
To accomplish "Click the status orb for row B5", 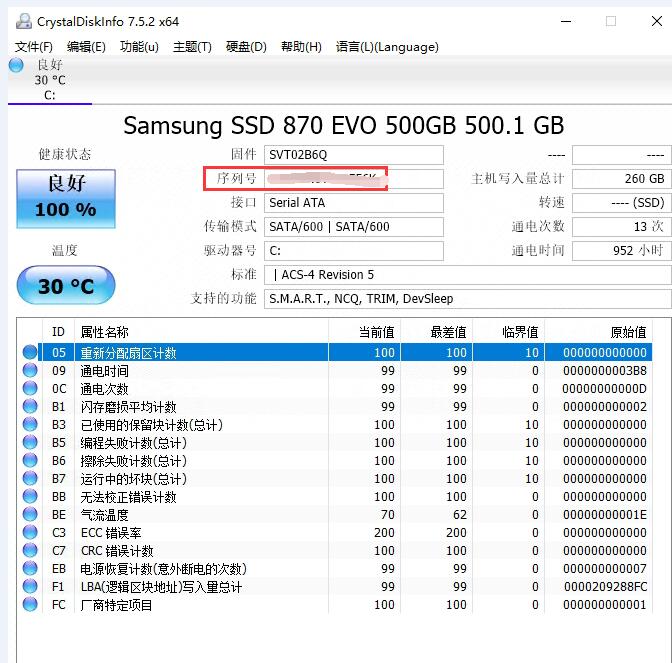I will 30,442.
